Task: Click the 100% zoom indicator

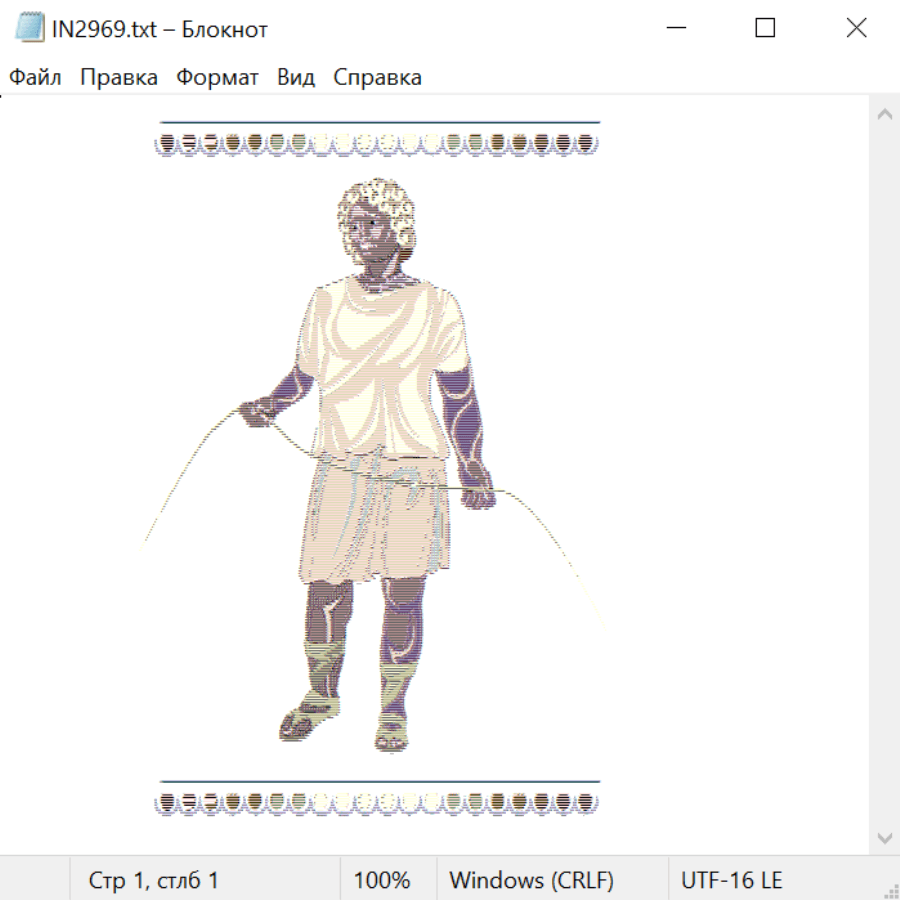Action: [x=382, y=881]
